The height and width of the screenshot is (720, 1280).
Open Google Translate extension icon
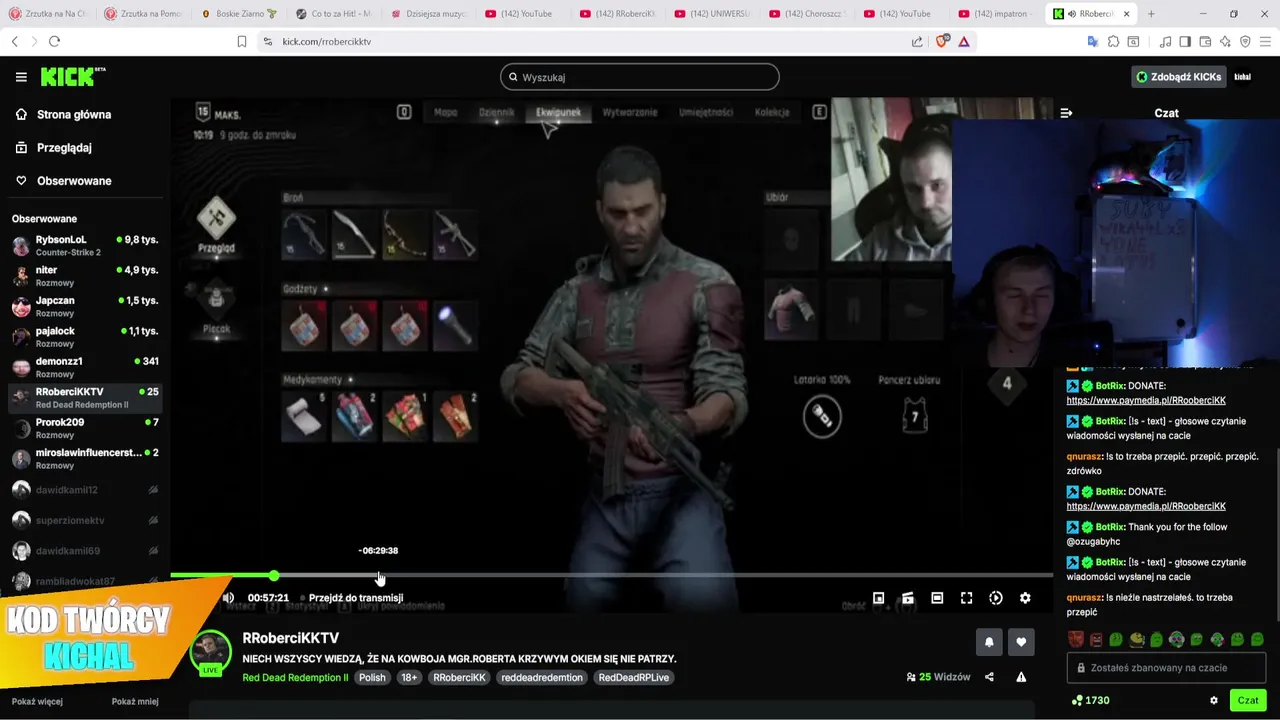(1092, 41)
